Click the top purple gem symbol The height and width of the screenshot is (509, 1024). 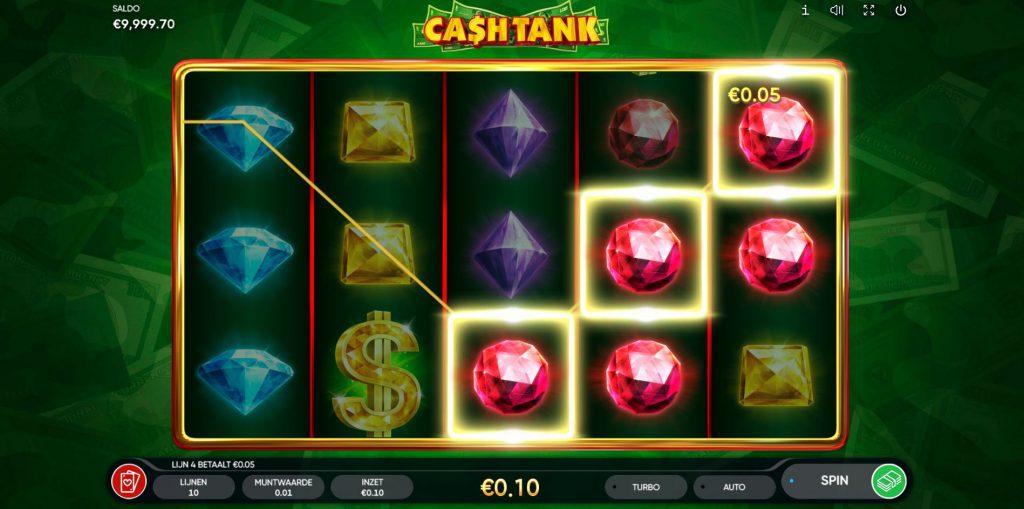tap(511, 133)
